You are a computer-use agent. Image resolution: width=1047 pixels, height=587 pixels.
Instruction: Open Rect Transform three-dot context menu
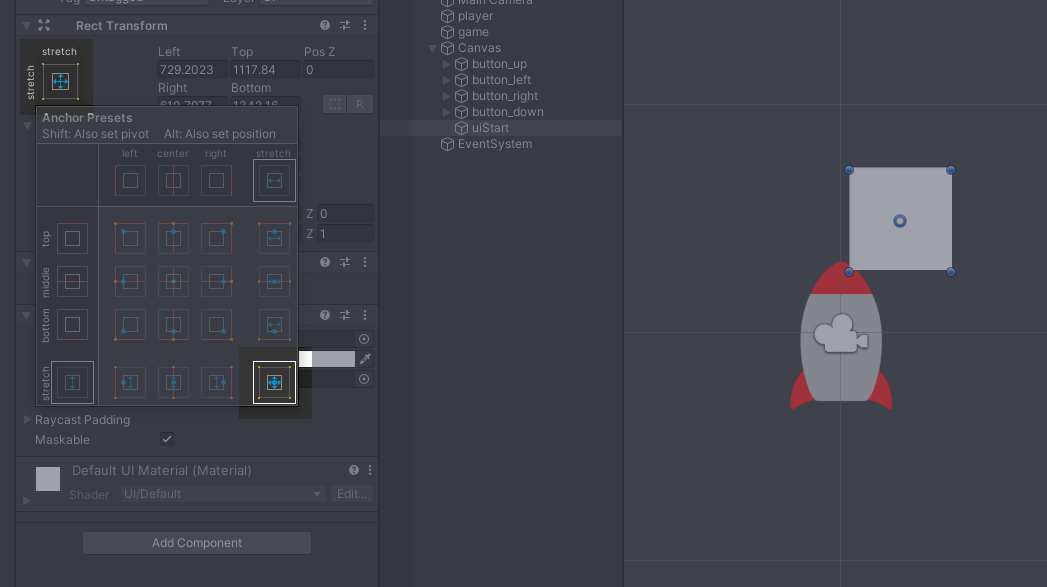[365, 25]
